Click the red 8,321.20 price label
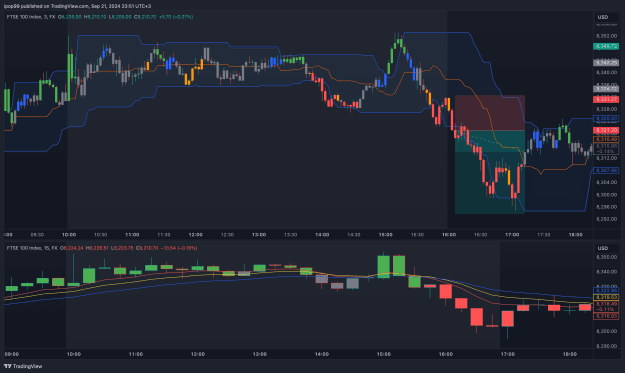This screenshot has height=373, width=625. pos(606,130)
